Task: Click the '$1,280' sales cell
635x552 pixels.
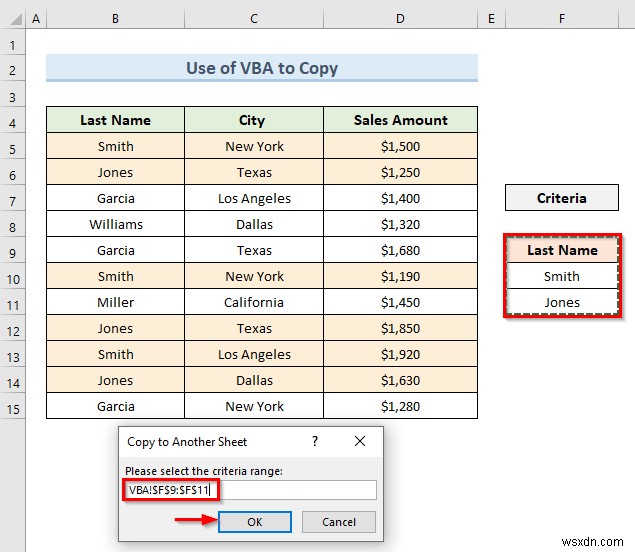Action: coord(401,406)
